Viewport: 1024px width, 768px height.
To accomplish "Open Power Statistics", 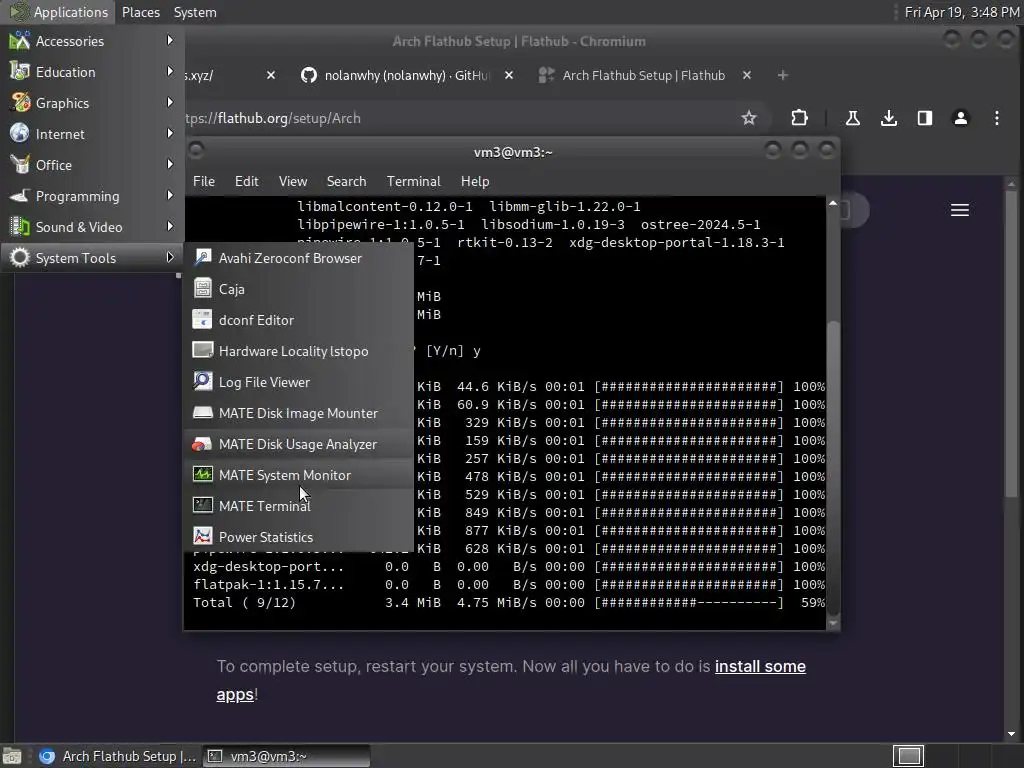I will tap(299, 537).
